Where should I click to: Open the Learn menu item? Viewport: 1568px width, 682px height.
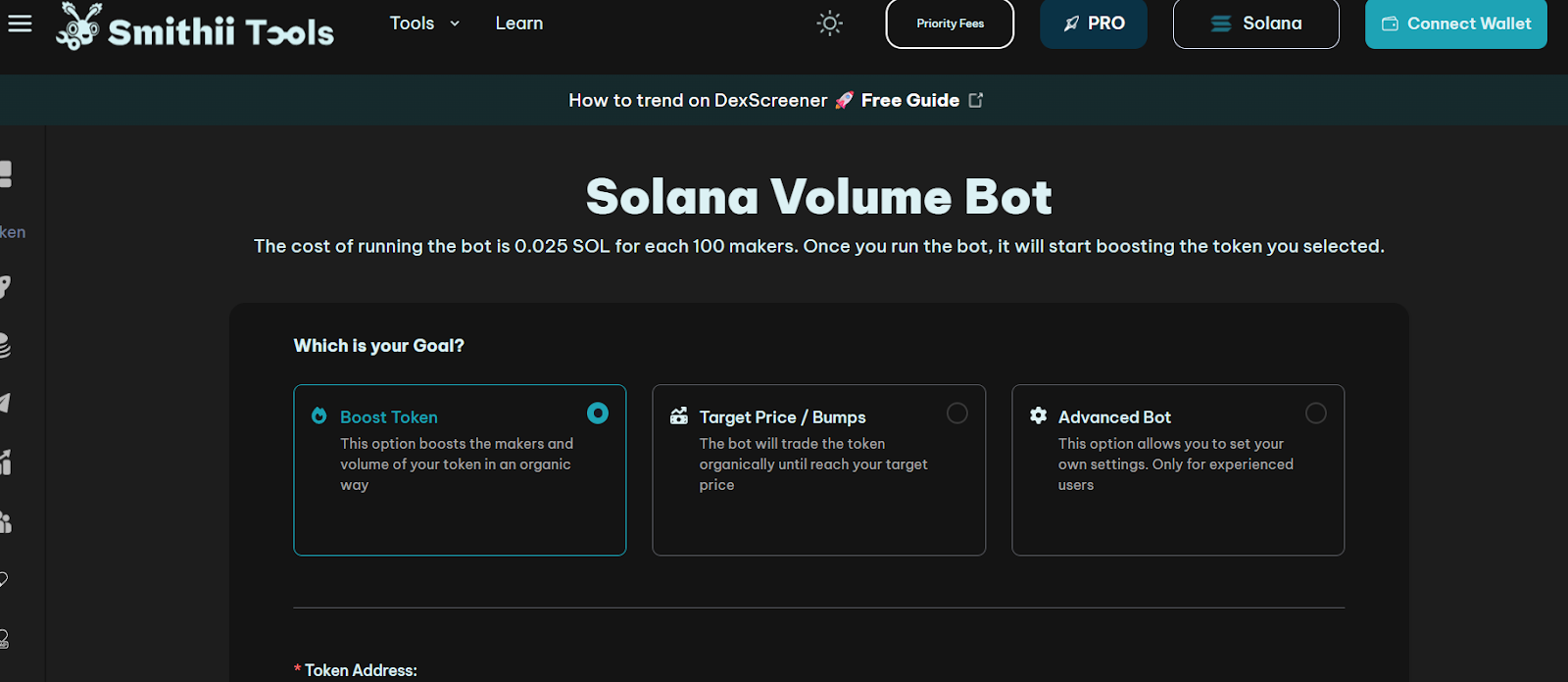518,24
